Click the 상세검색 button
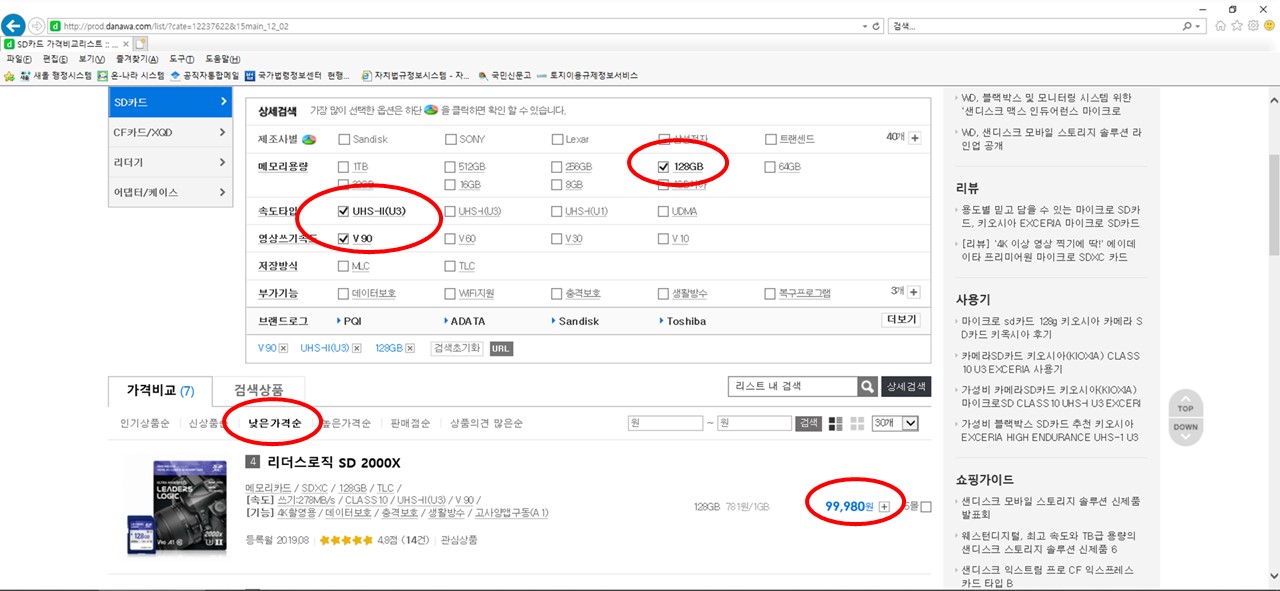 tap(906, 387)
